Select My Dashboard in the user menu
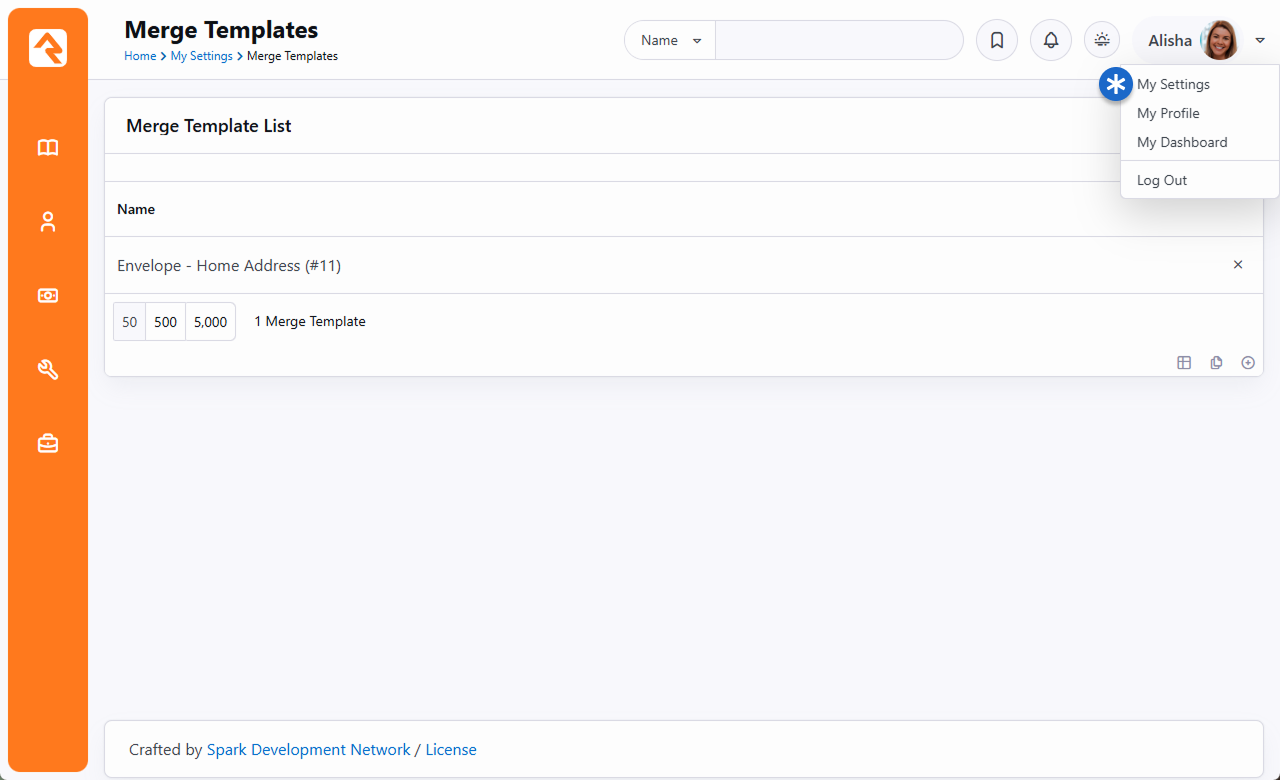This screenshot has width=1280, height=780. tap(1182, 142)
